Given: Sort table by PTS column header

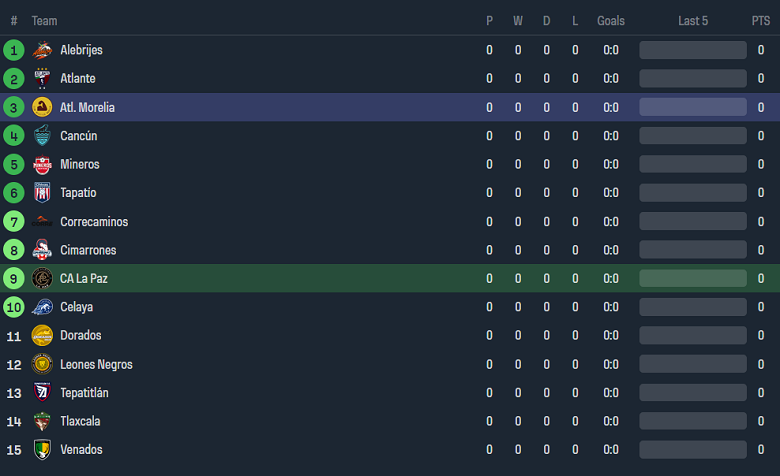Looking at the screenshot, I should pyautogui.click(x=761, y=21).
